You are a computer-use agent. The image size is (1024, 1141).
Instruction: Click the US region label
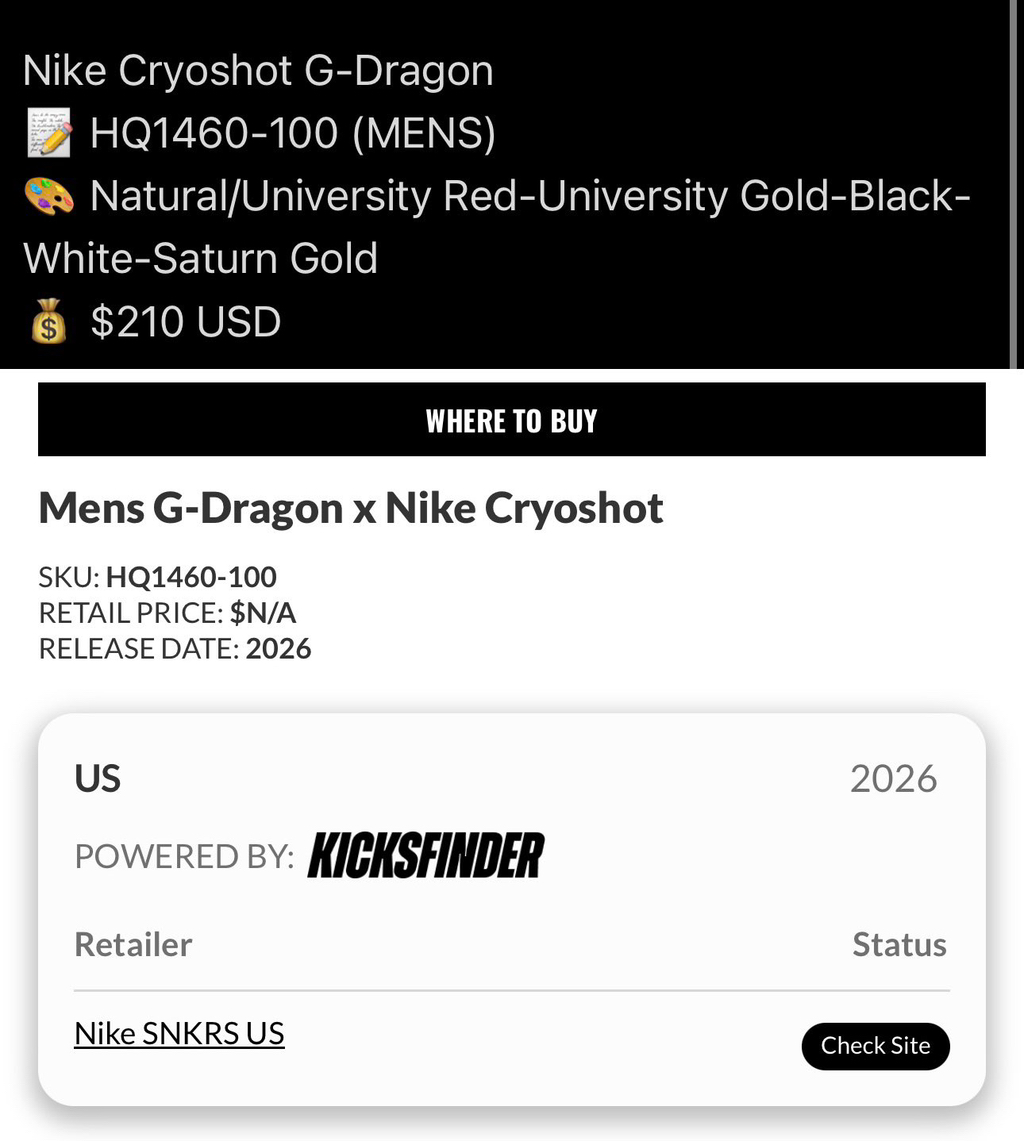[98, 779]
